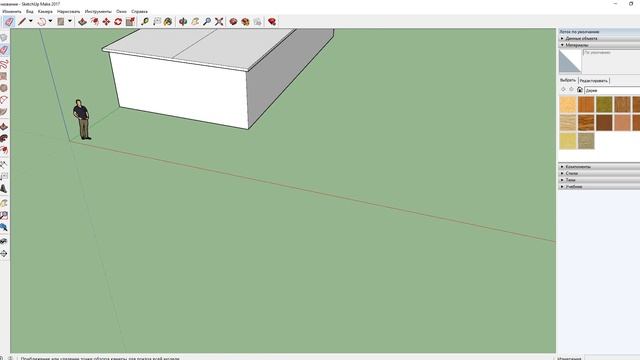Viewport: 640px width, 360px height.
Task: Select the Pie tool in left toolbar
Action: [x=4, y=112]
